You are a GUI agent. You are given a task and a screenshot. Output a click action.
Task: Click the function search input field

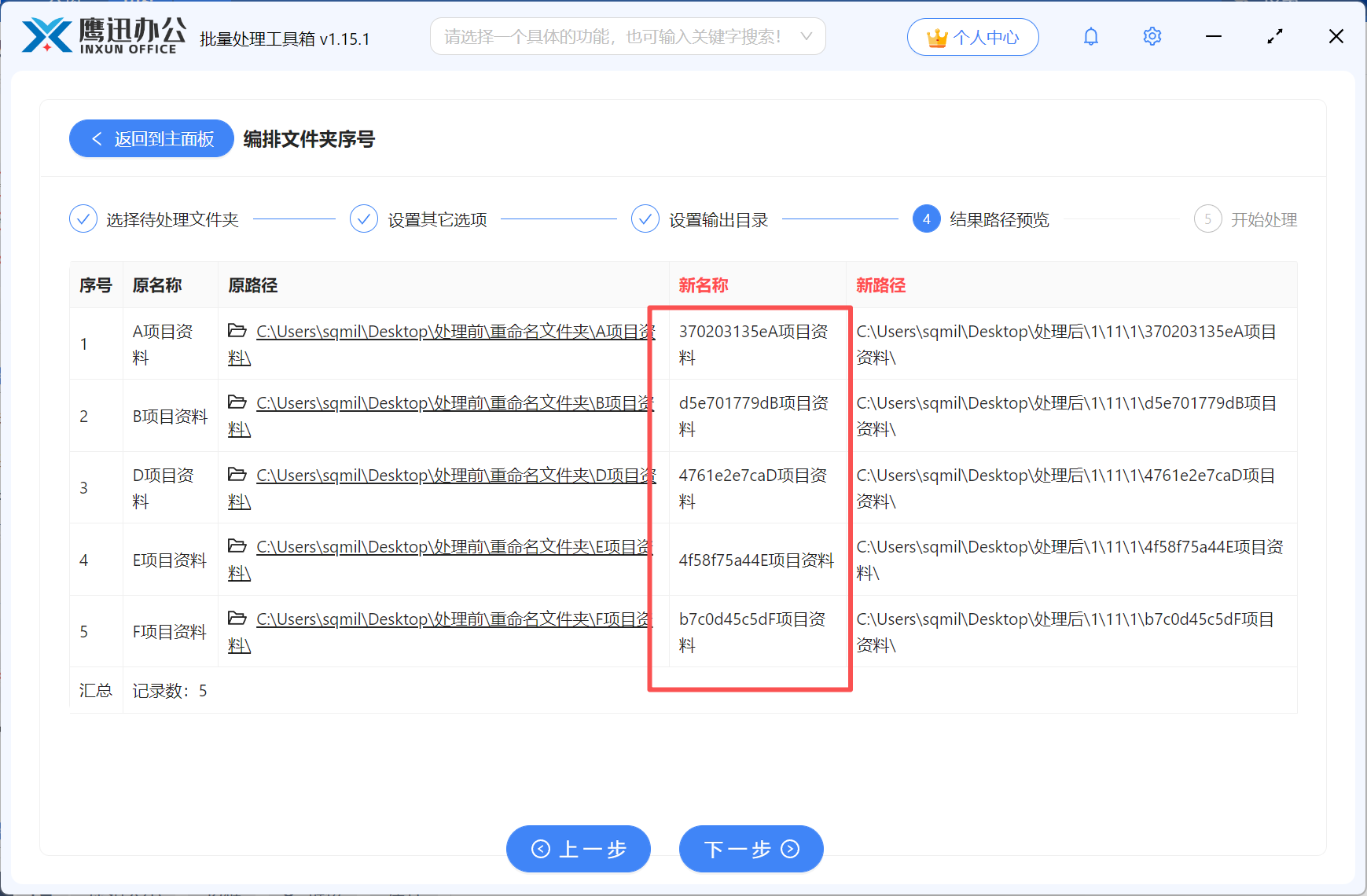(x=613, y=36)
